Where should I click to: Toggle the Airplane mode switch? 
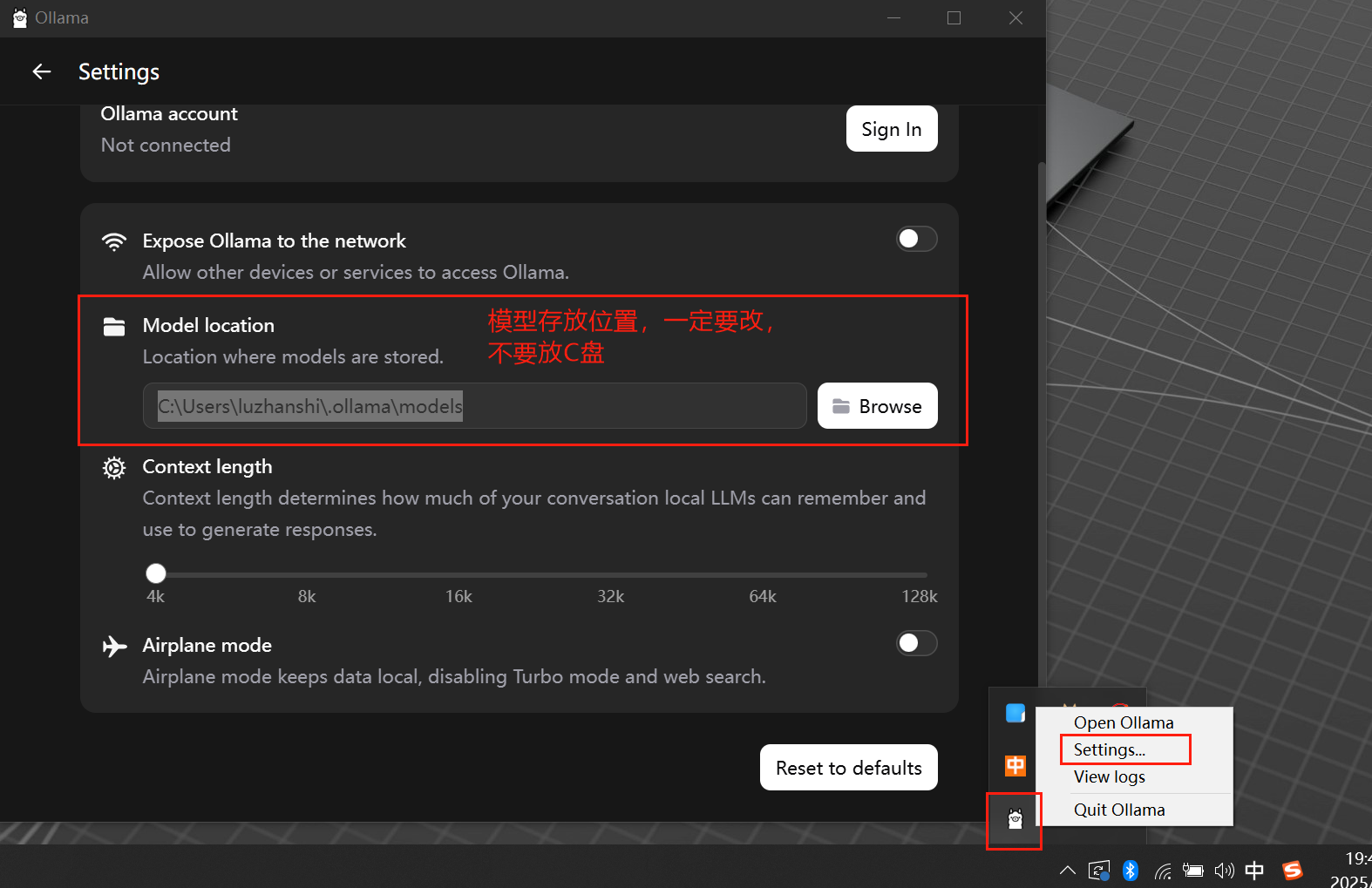tap(917, 643)
